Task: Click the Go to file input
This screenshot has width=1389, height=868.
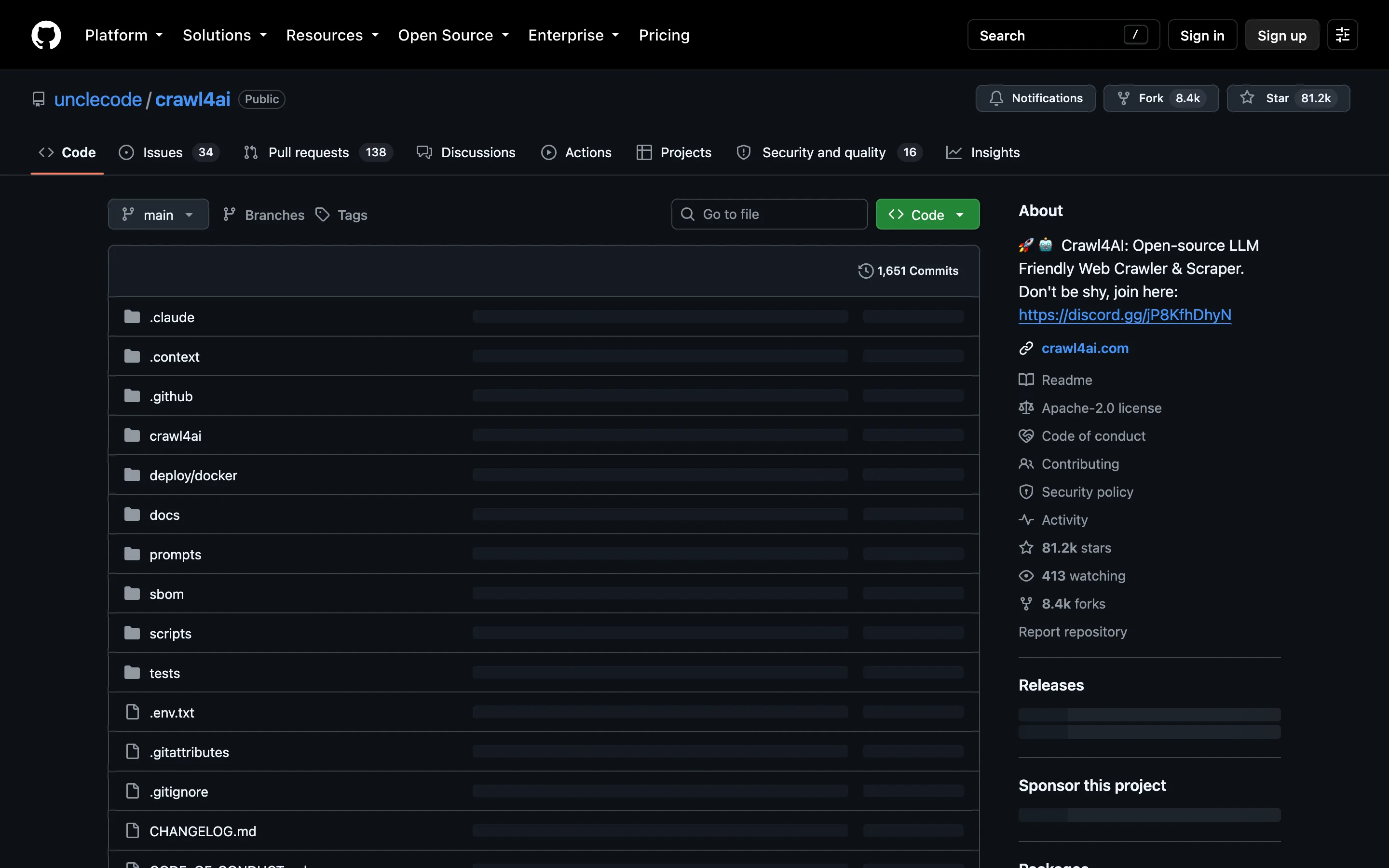Action: point(769,215)
